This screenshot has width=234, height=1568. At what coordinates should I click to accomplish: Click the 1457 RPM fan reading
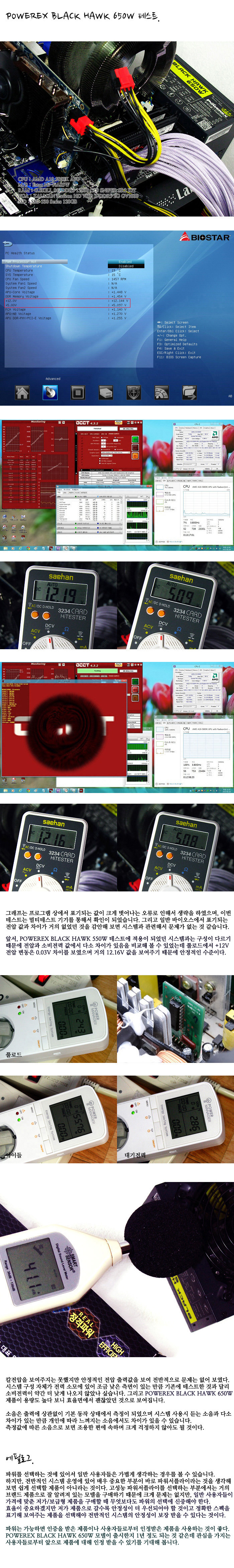tap(118, 279)
